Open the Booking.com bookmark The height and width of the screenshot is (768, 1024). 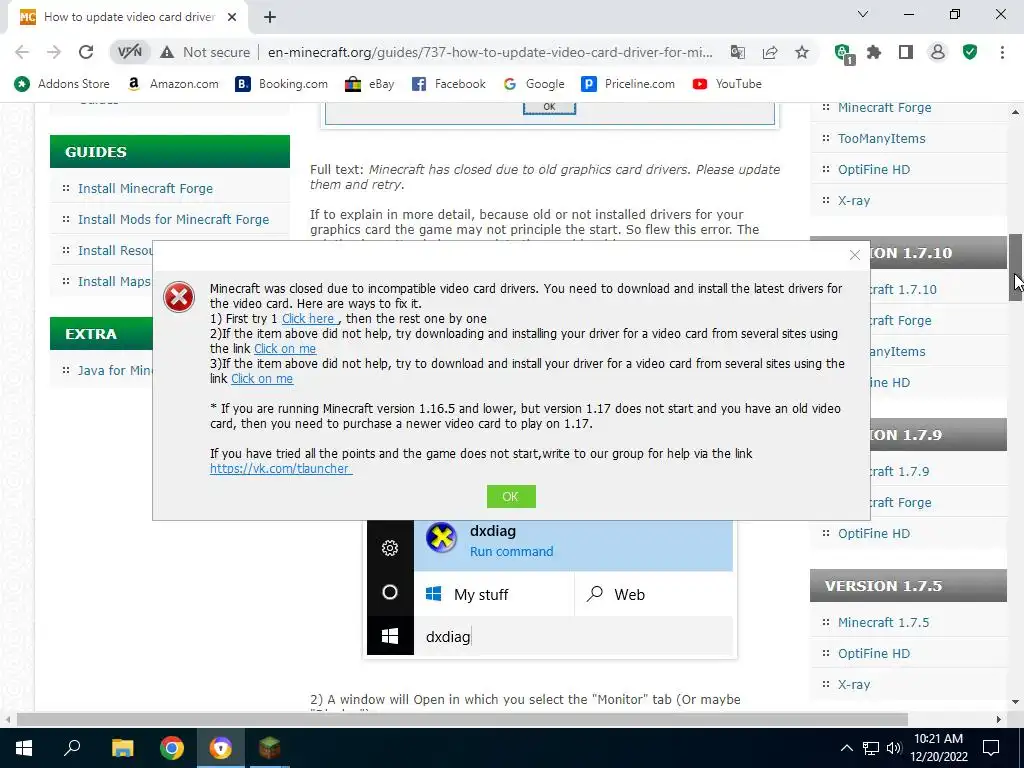tap(281, 84)
